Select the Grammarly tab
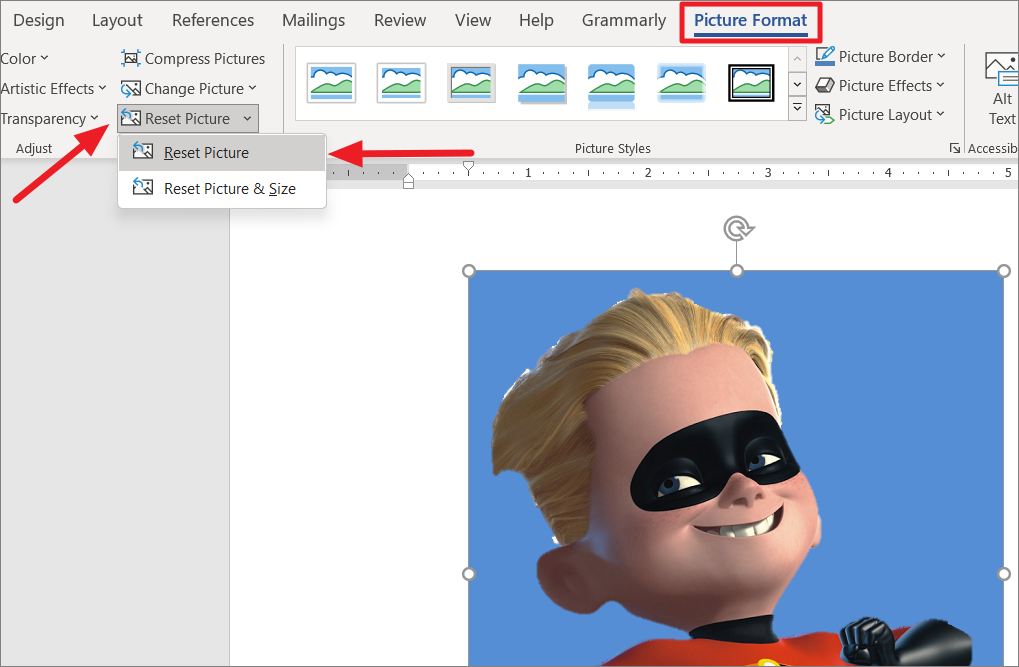 (x=624, y=21)
